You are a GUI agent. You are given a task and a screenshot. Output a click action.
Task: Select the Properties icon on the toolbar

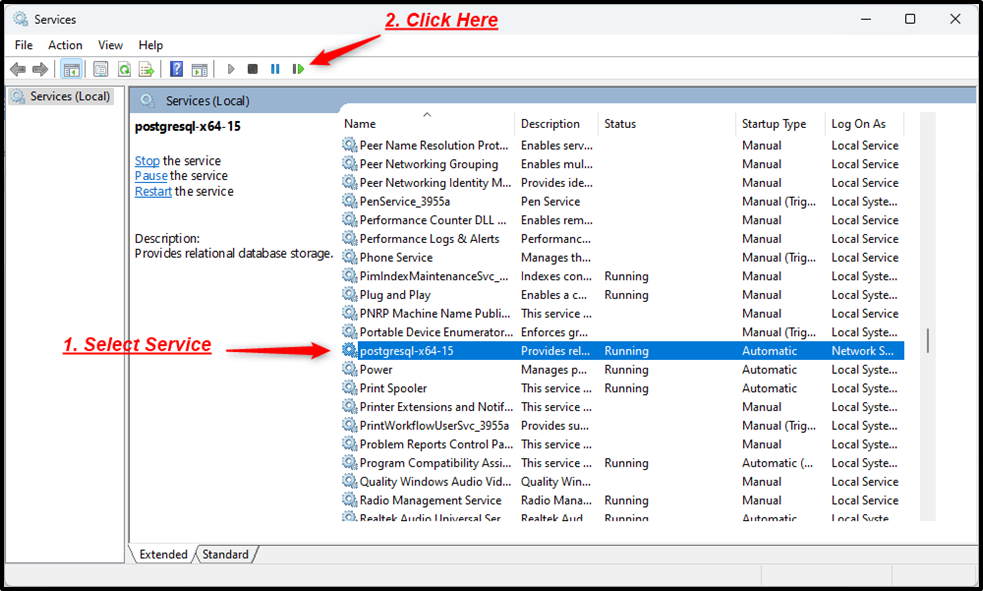101,68
